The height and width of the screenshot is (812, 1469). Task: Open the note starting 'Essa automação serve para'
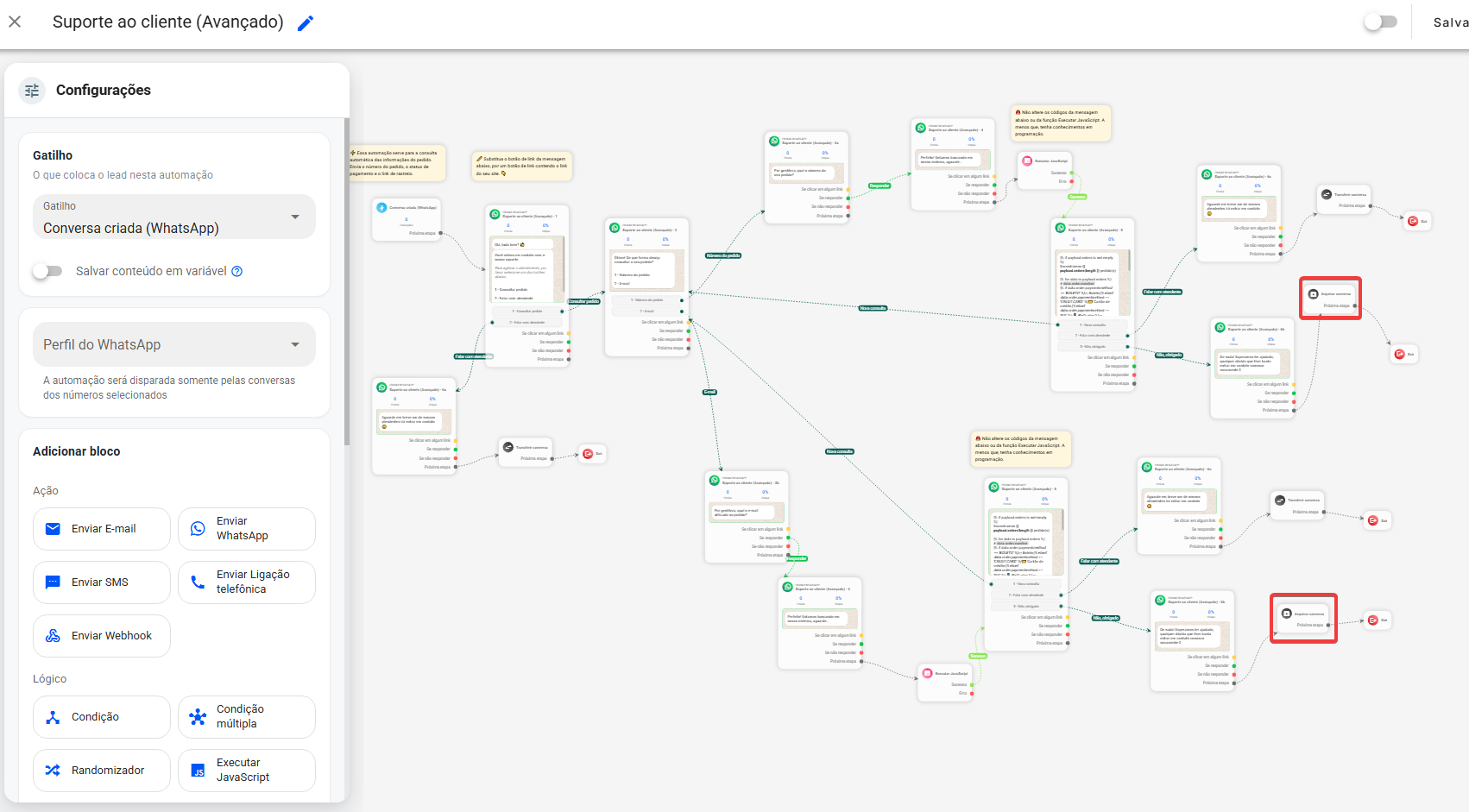click(396, 163)
